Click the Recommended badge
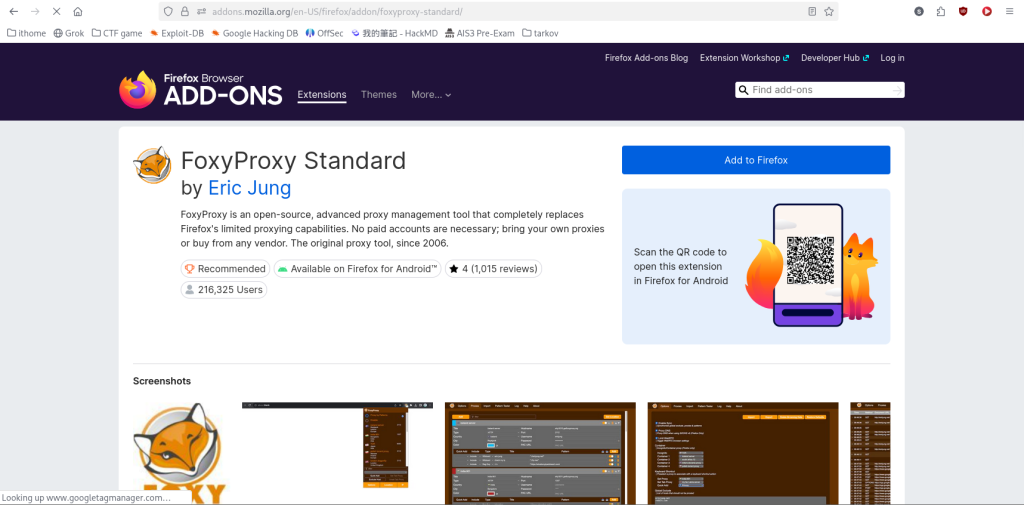Image resolution: width=1024 pixels, height=505 pixels. coord(225,269)
